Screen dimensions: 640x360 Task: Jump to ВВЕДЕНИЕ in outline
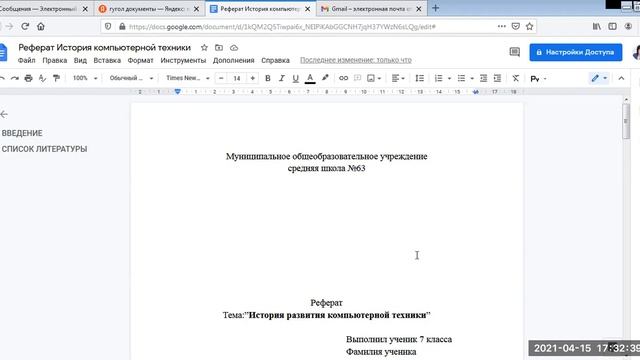coord(22,133)
